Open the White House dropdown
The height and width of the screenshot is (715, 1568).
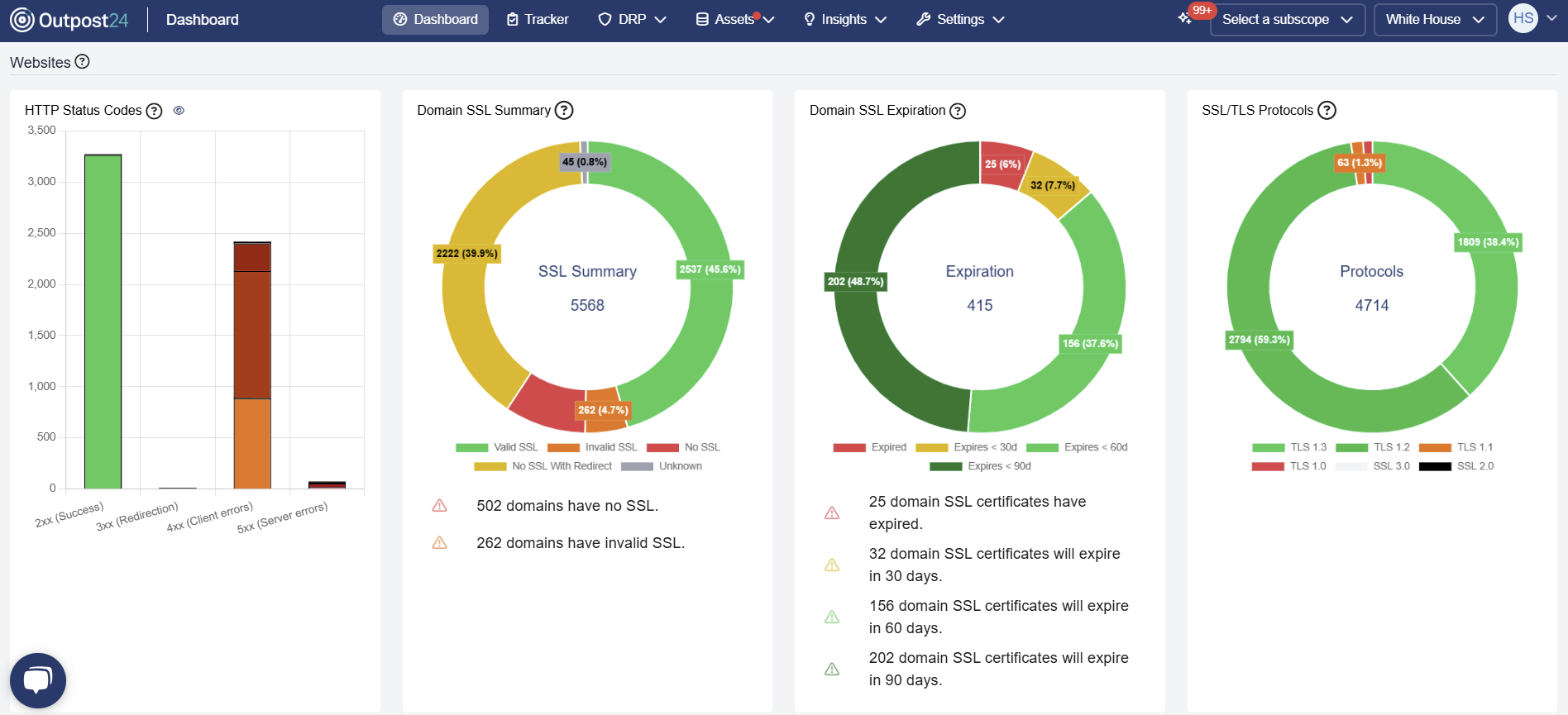point(1435,20)
